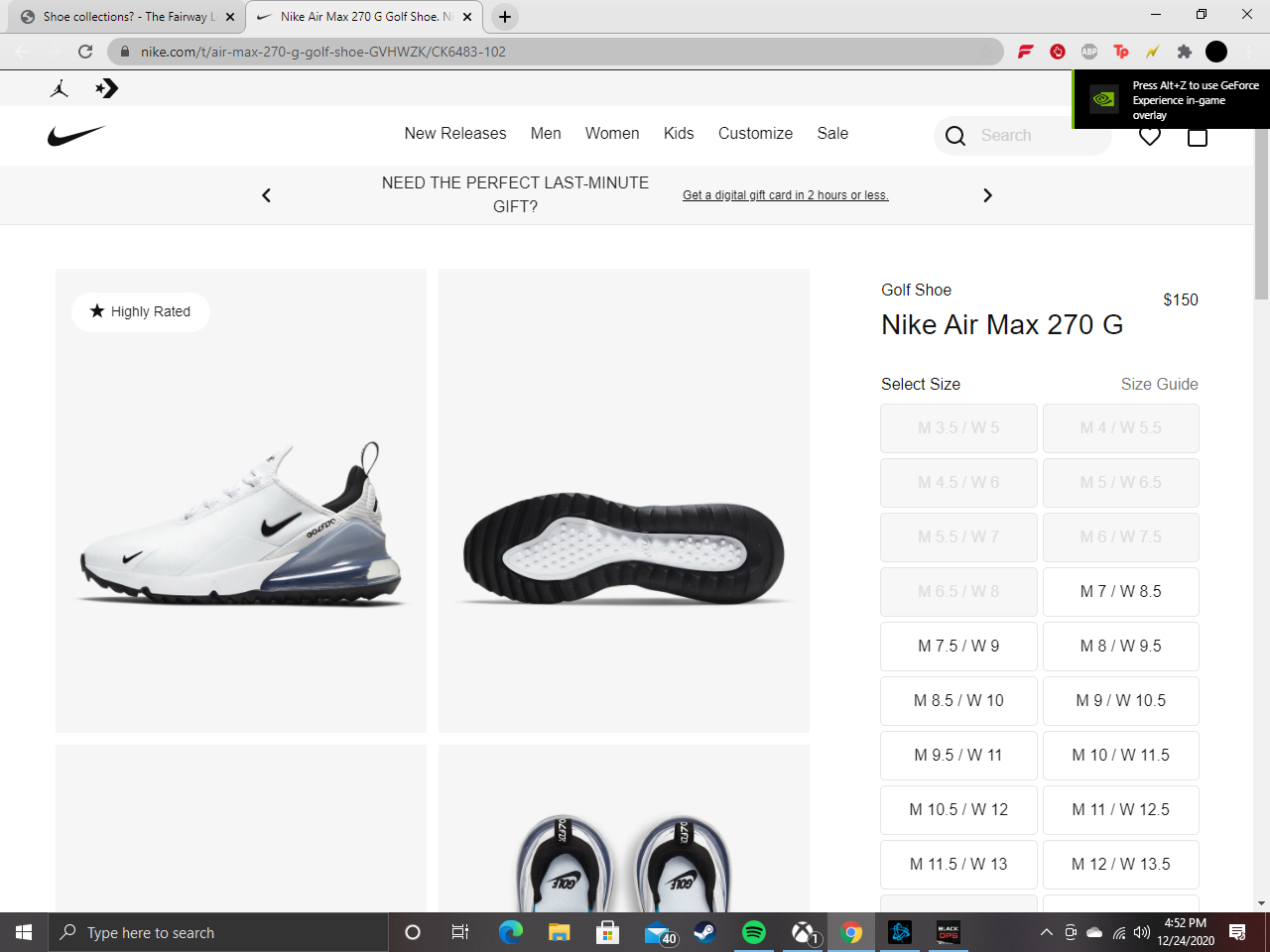Click the Tp browser extension icon
Viewport: 1270px width, 952px height.
1121,52
